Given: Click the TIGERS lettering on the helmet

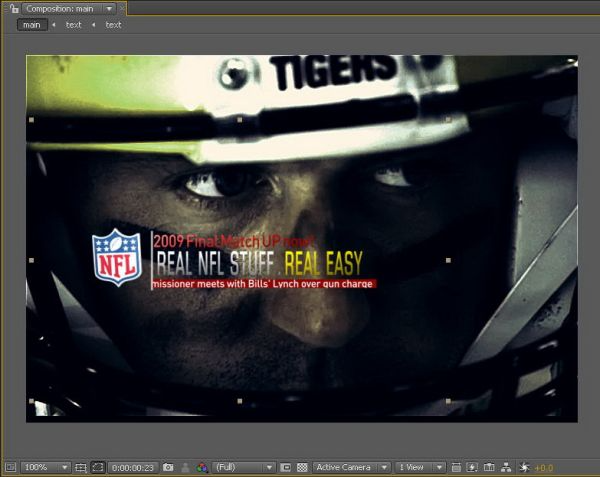Looking at the screenshot, I should click(333, 70).
